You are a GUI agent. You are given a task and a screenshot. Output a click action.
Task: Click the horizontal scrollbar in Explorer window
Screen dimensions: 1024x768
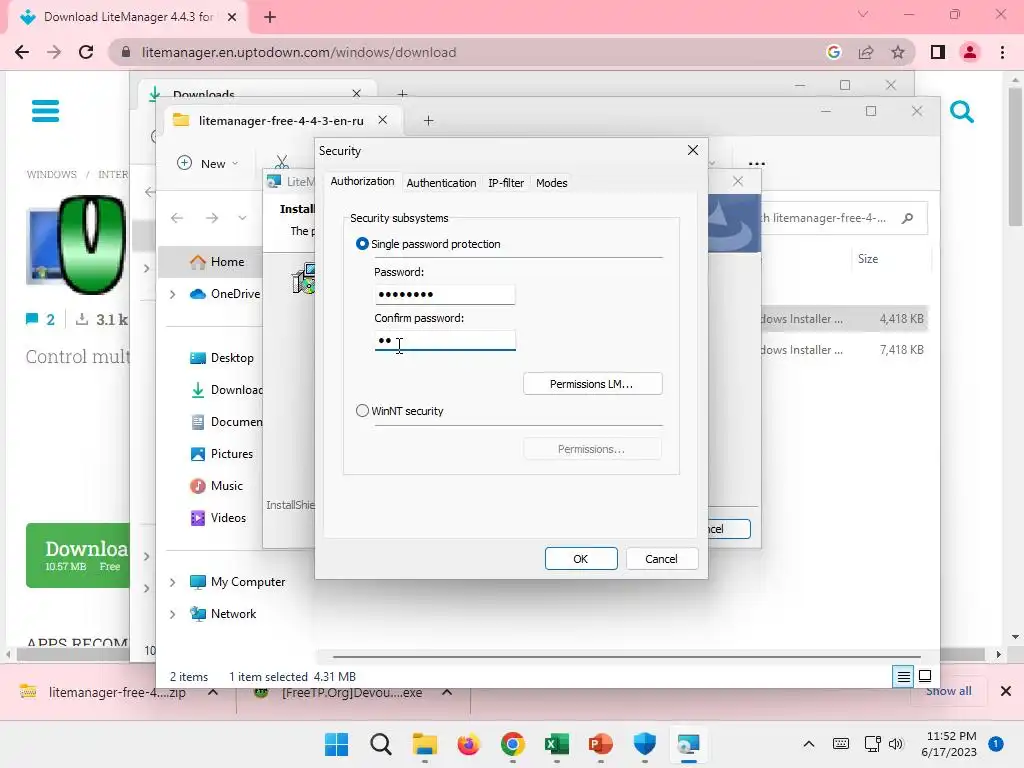626,656
